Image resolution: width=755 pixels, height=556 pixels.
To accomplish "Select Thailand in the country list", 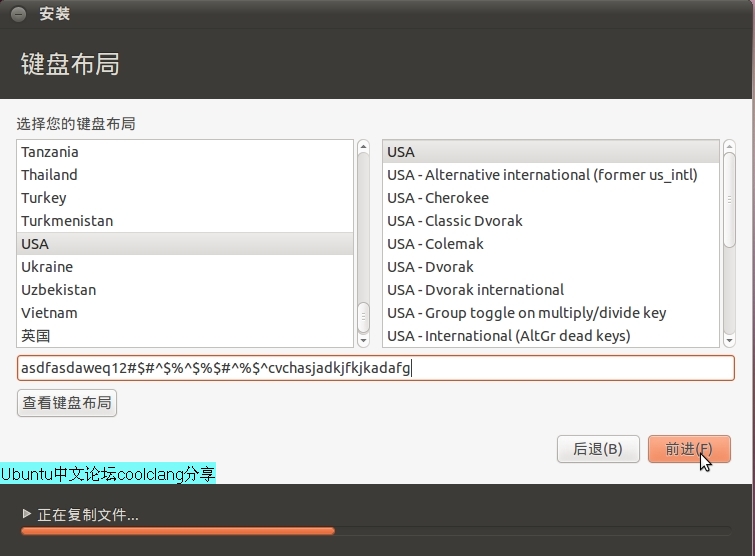I will [185, 175].
